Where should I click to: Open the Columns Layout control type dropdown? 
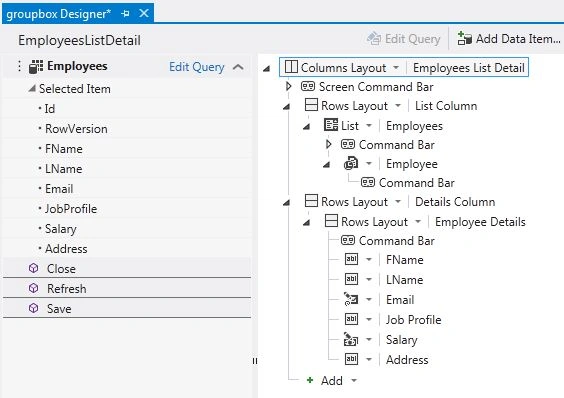(396, 67)
